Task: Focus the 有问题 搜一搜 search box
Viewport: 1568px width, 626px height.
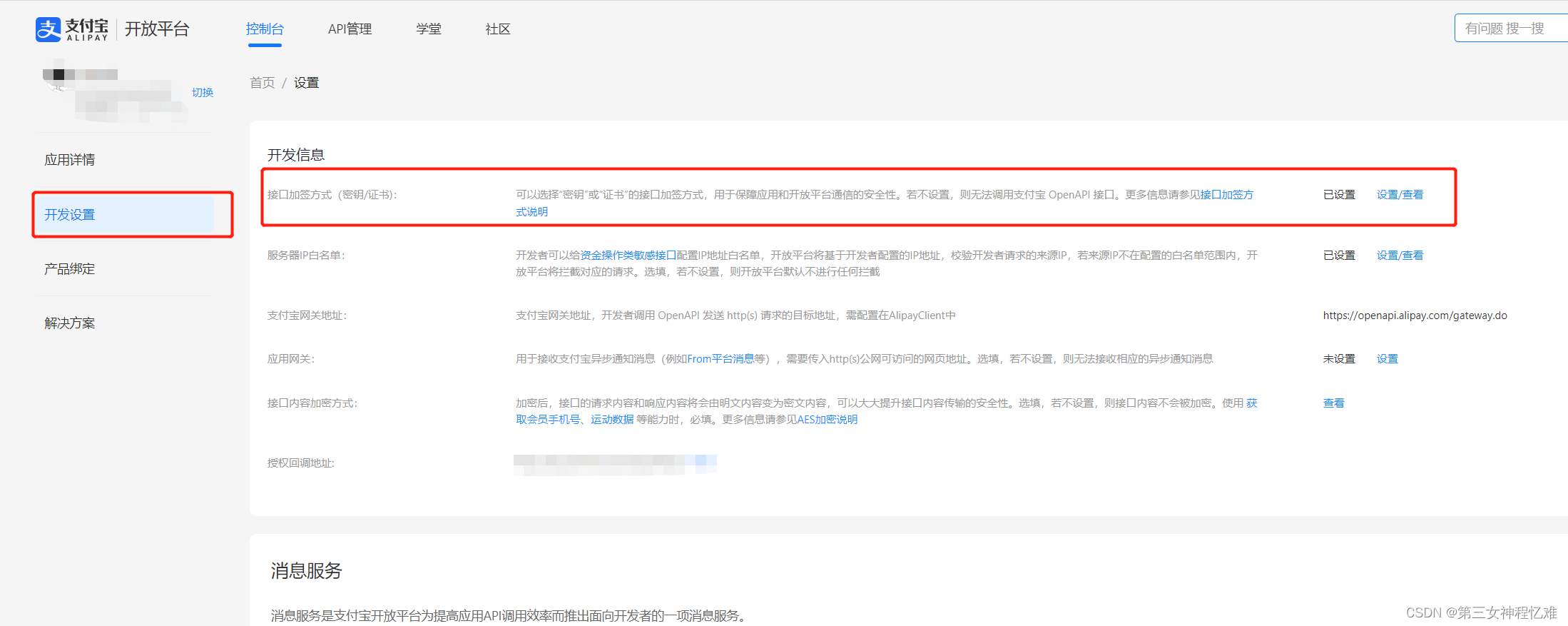Action: point(1511,29)
